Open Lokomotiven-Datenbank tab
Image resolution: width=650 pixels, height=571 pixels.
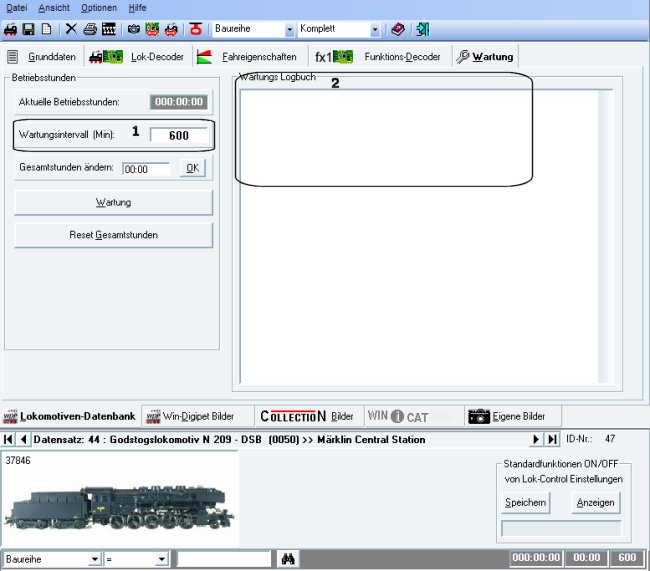pos(70,416)
